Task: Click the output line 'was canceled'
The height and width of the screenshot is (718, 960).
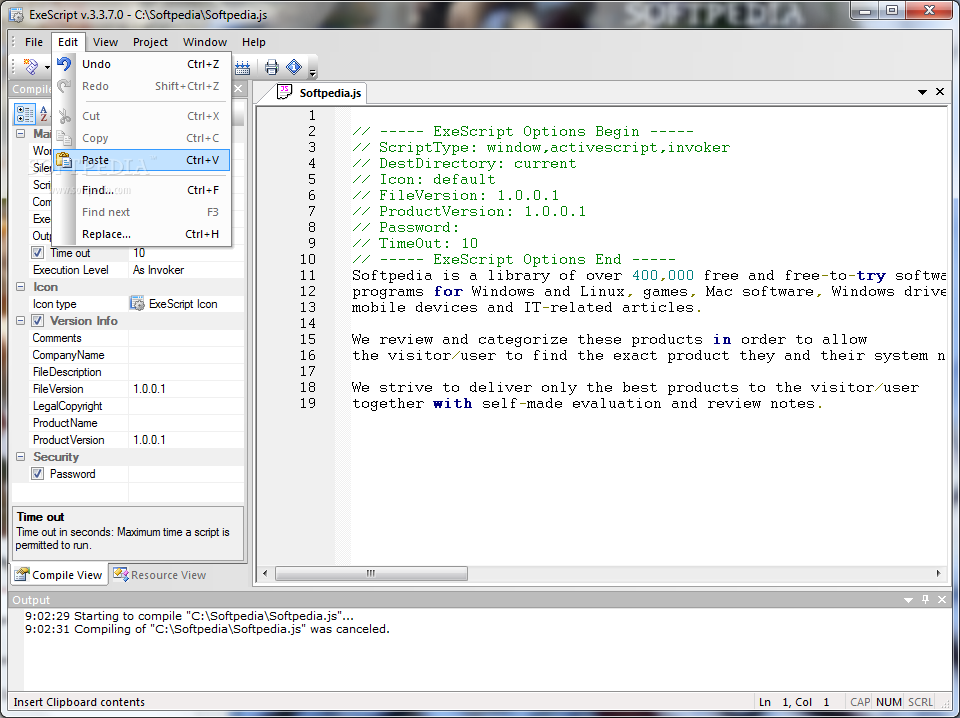Action: click(x=207, y=629)
